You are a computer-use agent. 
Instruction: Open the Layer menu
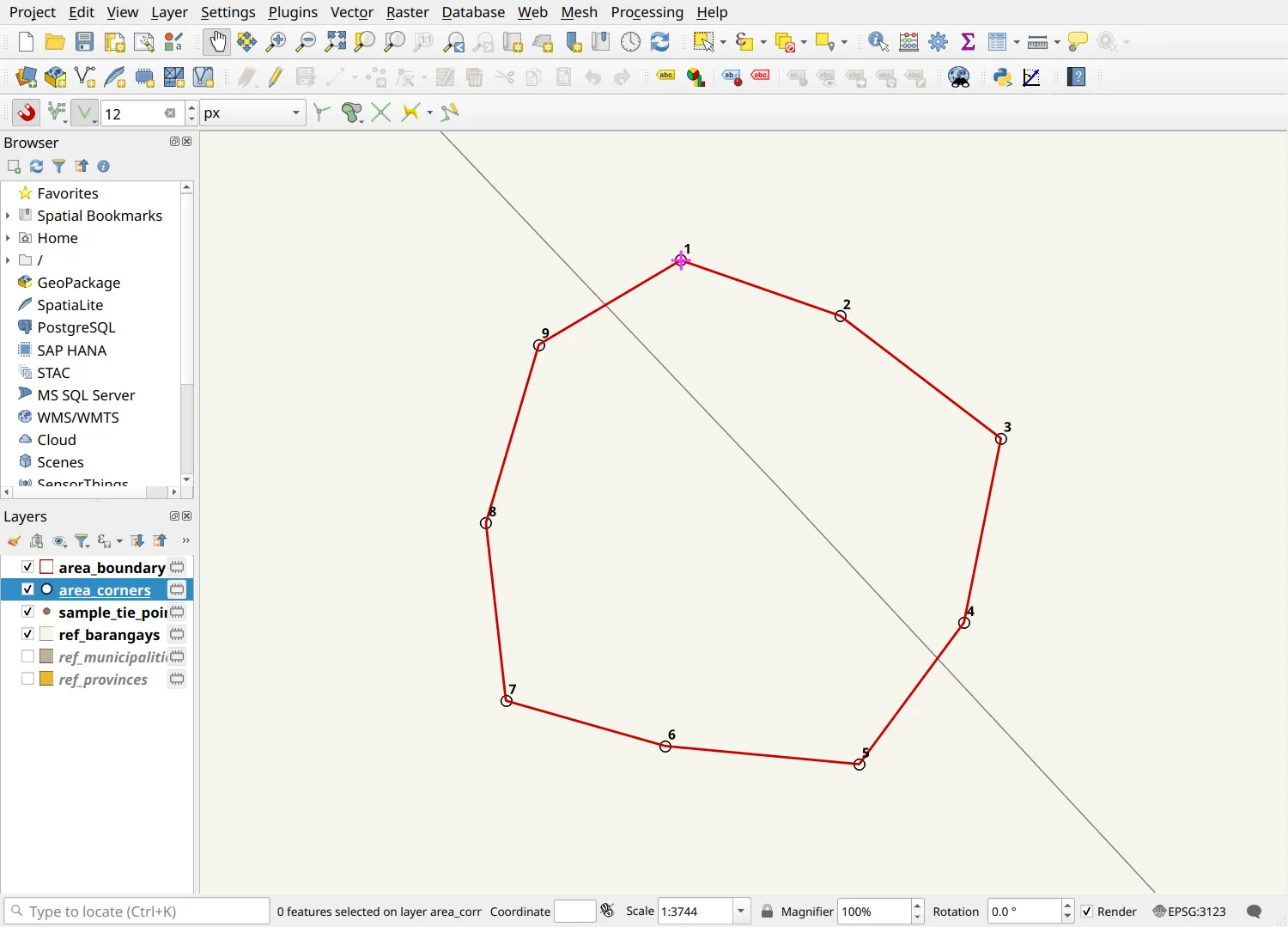pyautogui.click(x=169, y=12)
